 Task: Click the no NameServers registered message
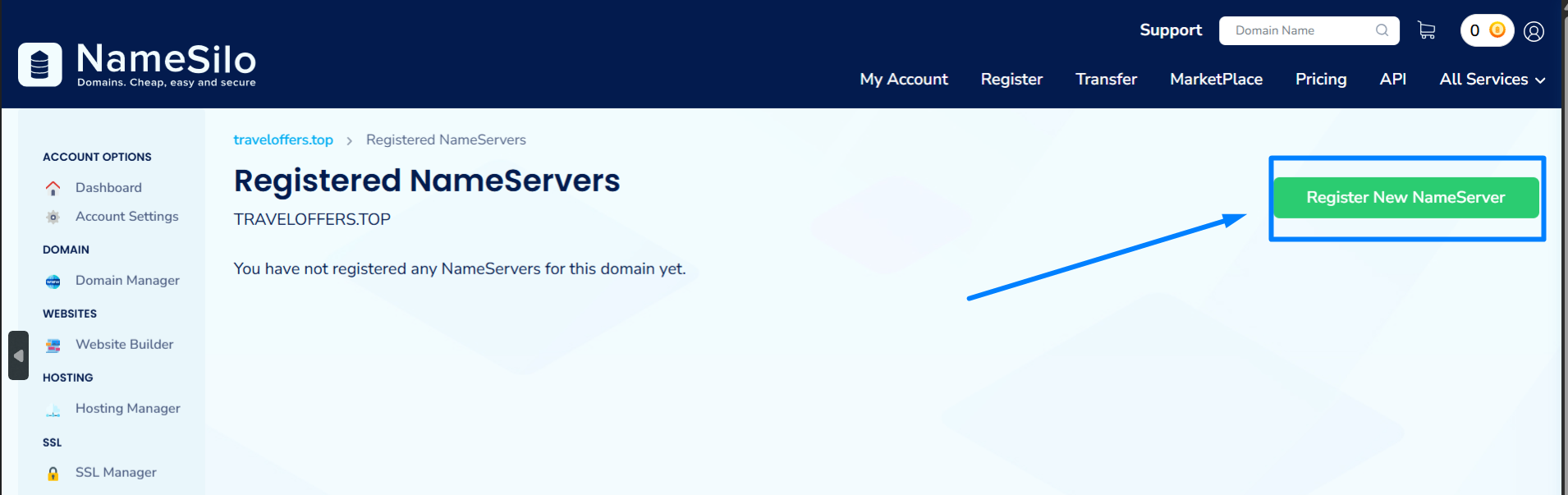point(460,269)
